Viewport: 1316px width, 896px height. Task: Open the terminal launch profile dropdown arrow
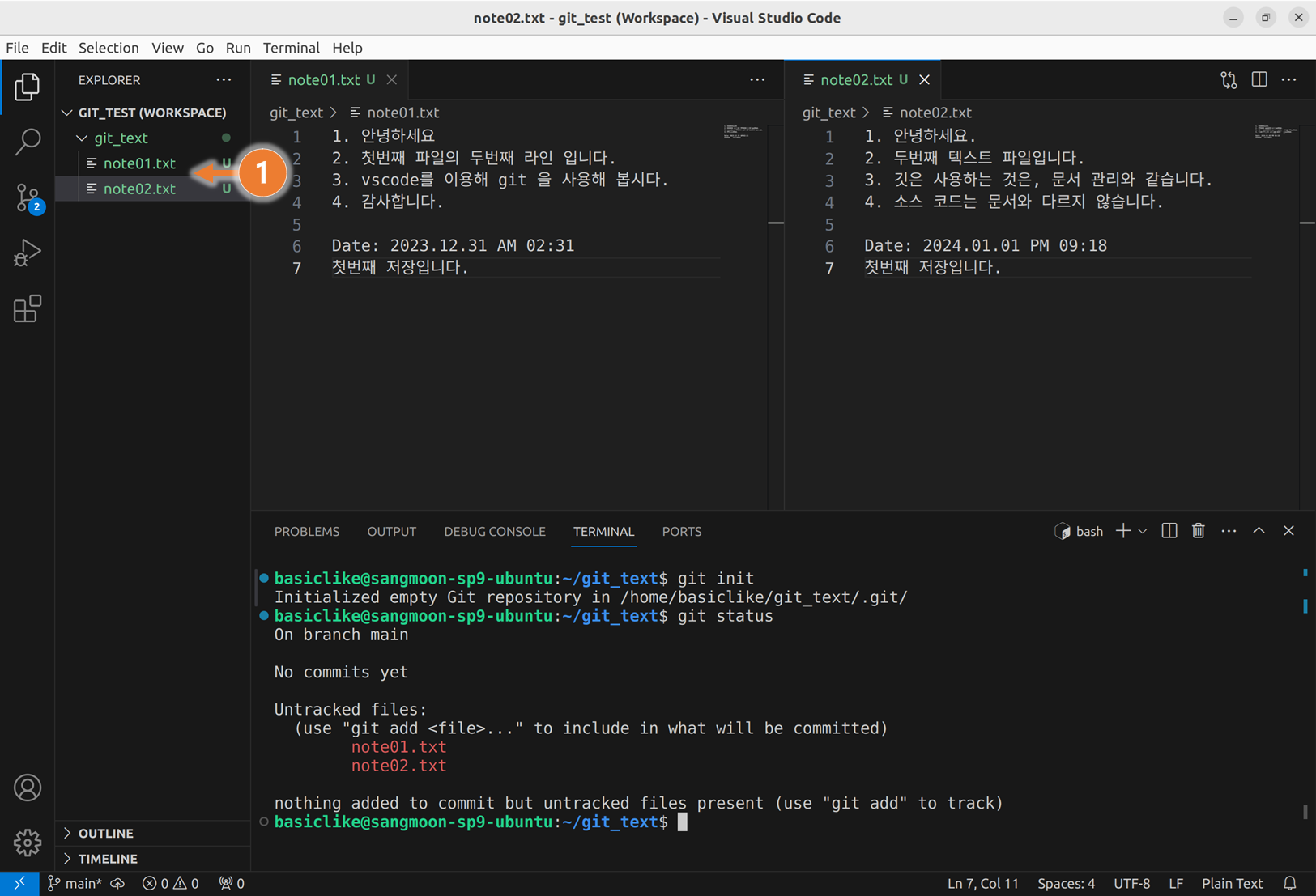tap(1142, 532)
